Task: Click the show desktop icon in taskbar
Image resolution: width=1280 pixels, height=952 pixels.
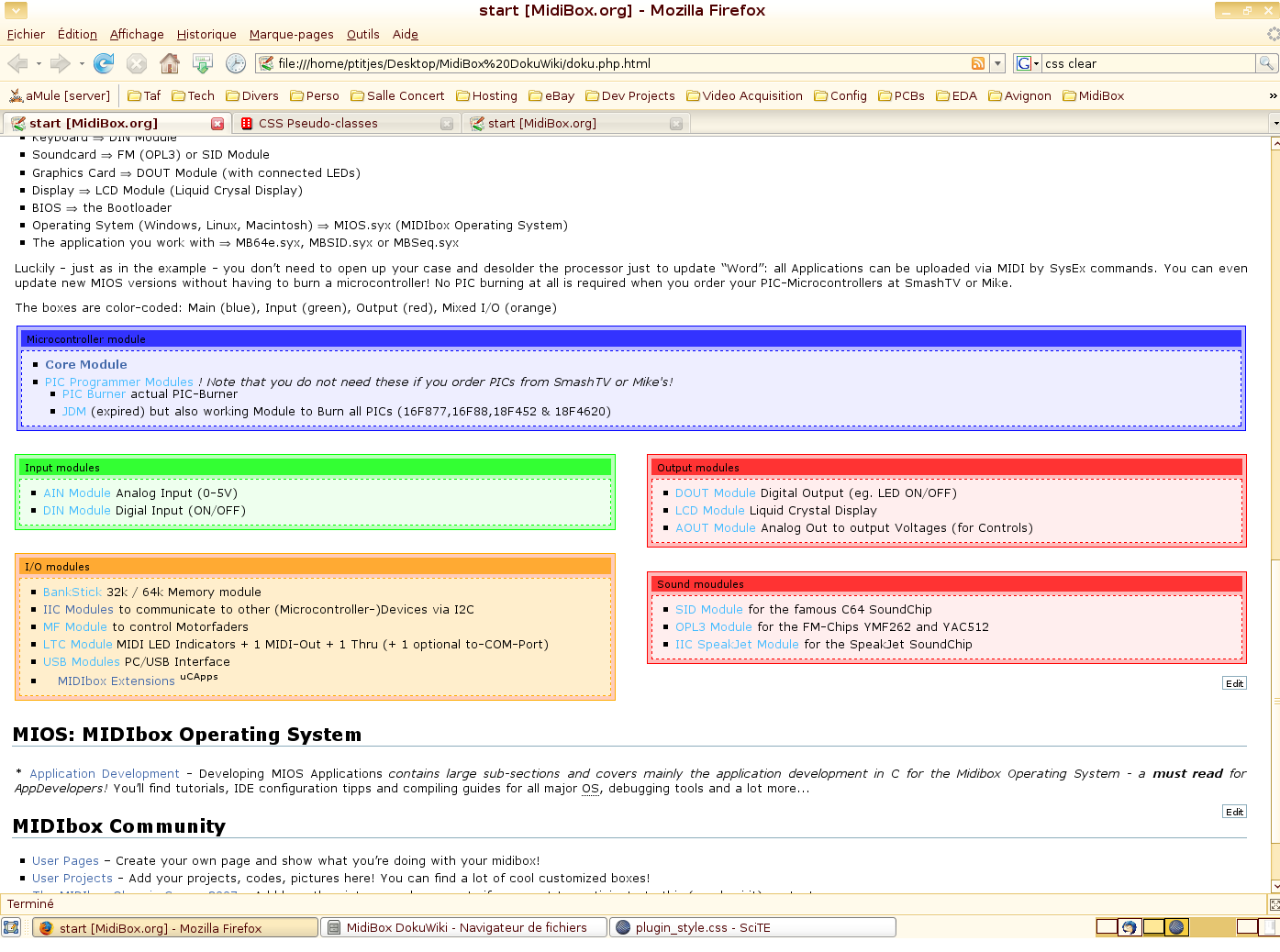Action: point(11,927)
